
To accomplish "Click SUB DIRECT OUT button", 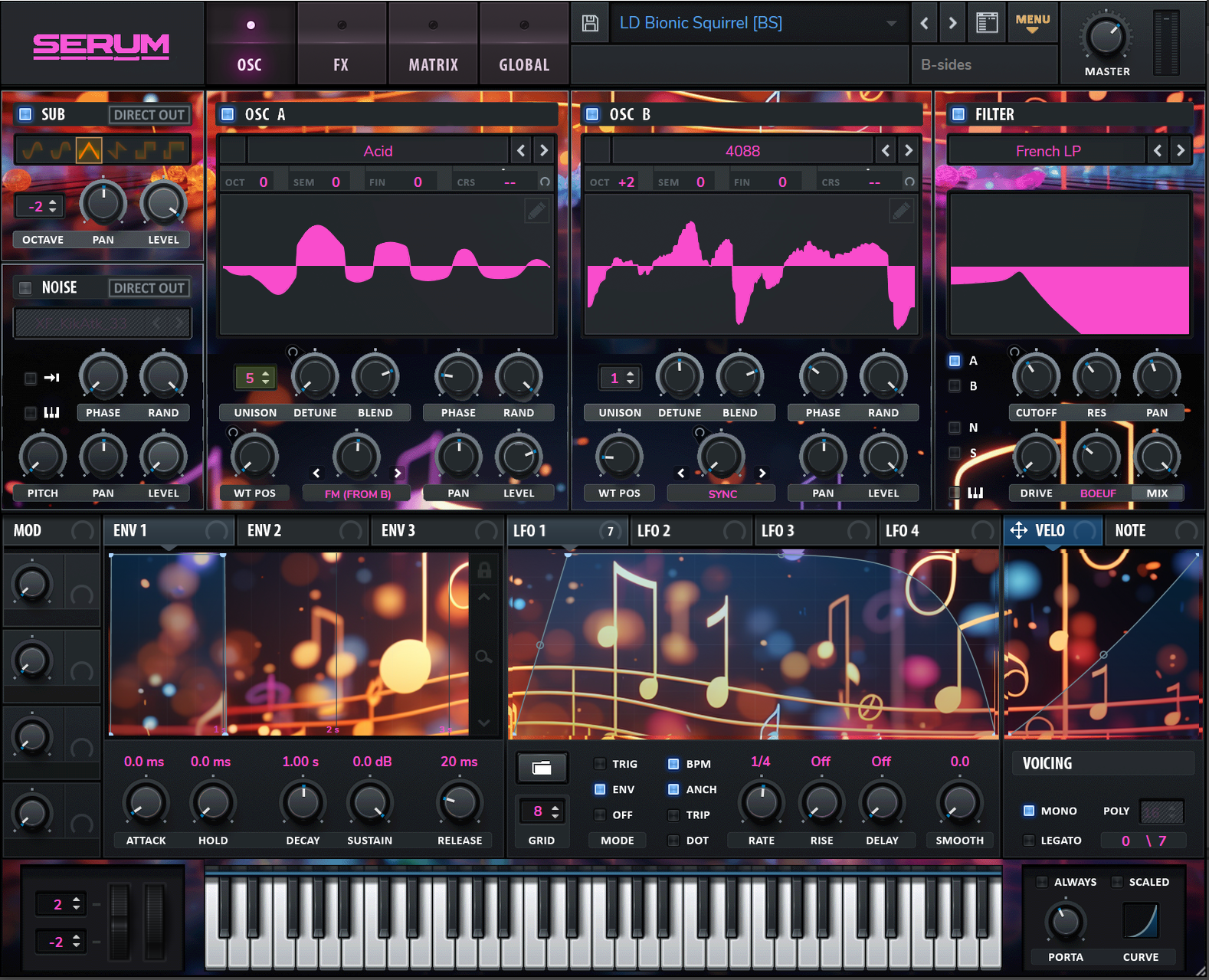I will [149, 115].
